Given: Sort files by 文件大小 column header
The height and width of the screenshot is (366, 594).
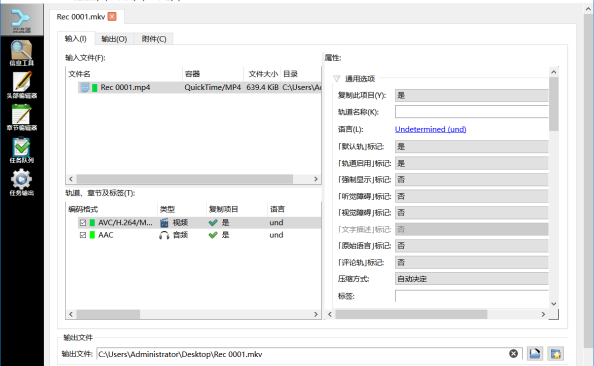Looking at the screenshot, I should tap(262, 74).
